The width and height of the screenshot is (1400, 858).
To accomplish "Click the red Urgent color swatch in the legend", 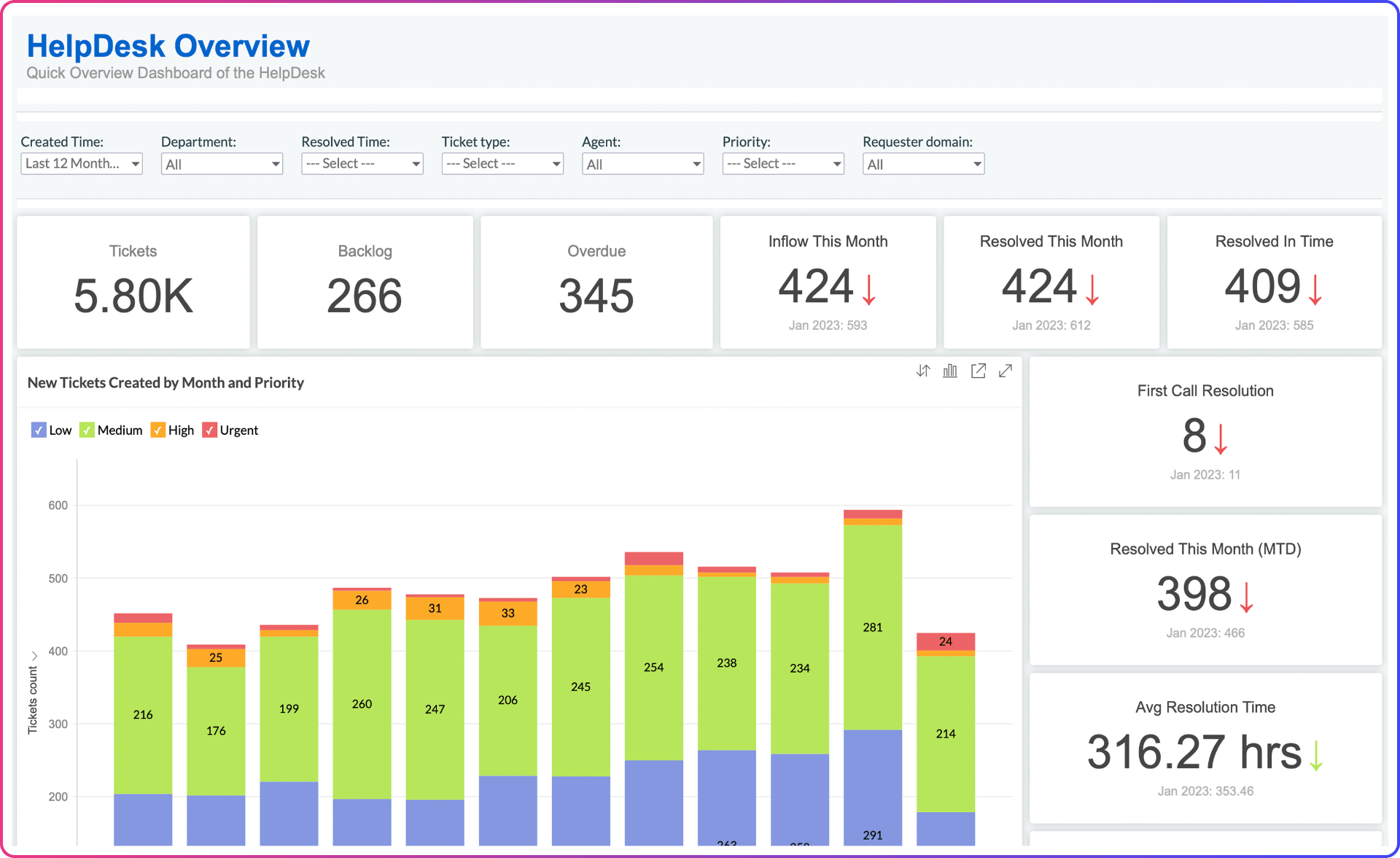I will pyautogui.click(x=210, y=430).
